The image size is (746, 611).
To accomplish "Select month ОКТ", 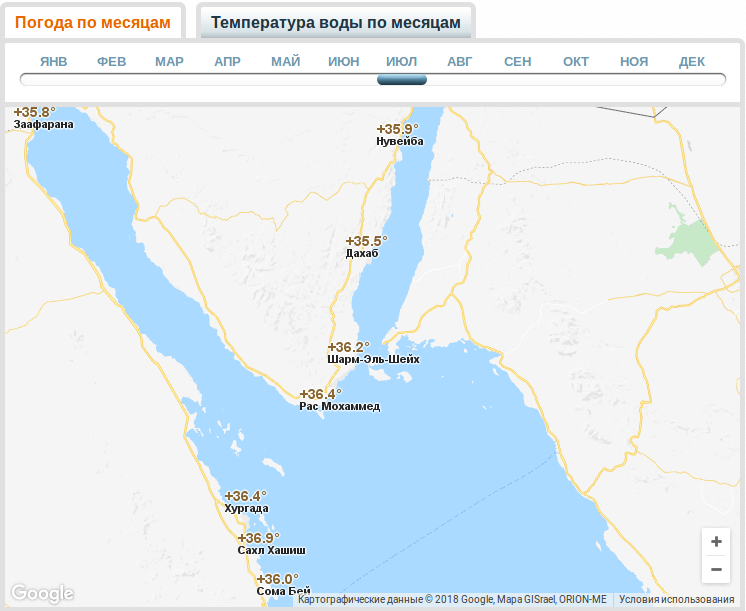I will pos(576,62).
